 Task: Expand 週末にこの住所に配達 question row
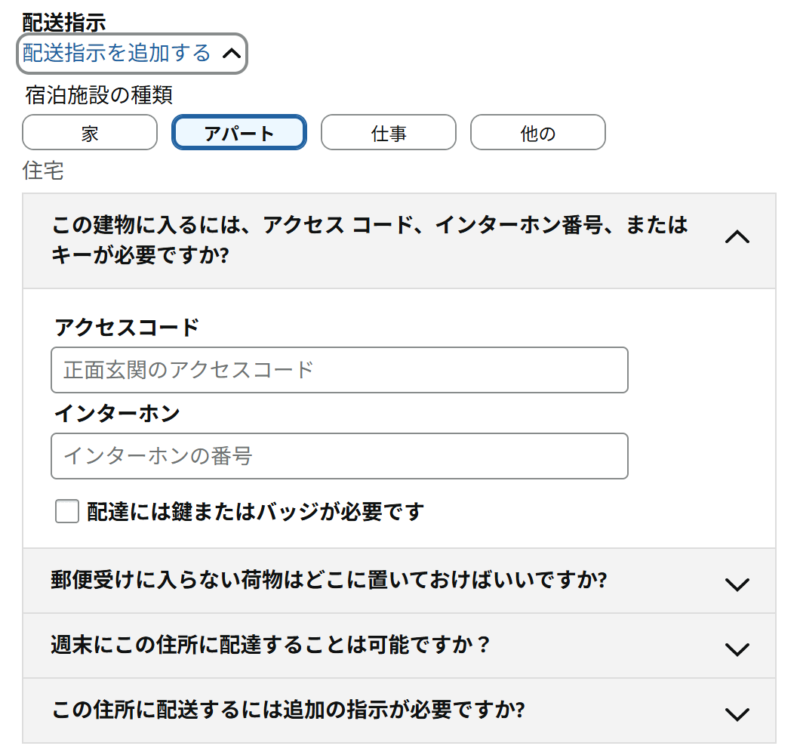(x=399, y=646)
